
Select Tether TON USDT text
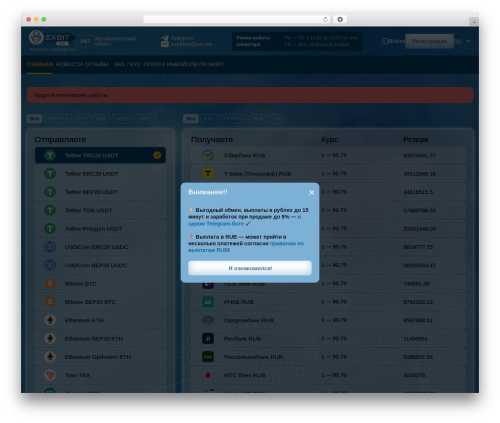(88, 210)
